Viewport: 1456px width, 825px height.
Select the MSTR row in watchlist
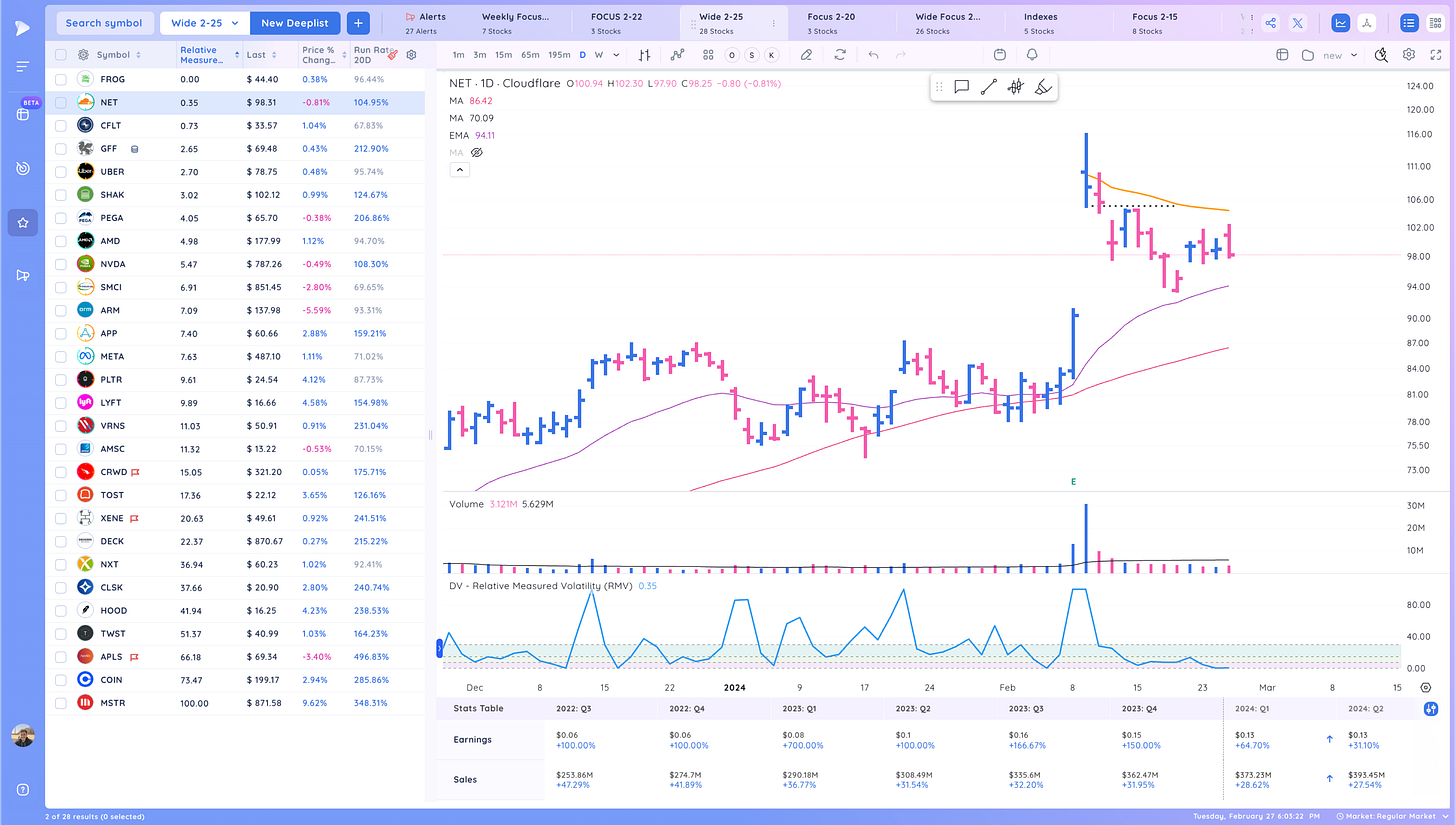tap(234, 703)
